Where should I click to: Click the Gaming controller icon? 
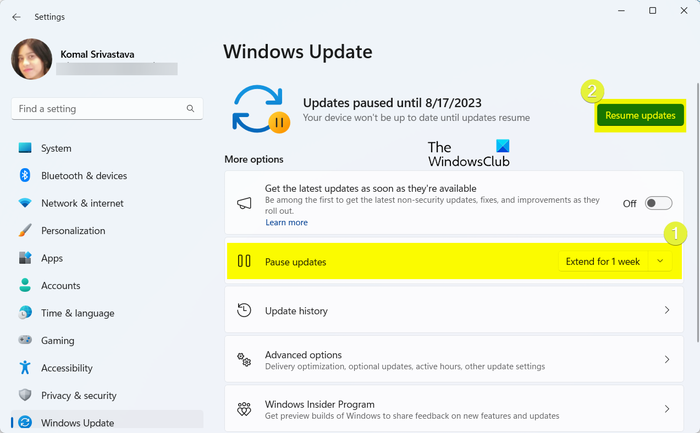[25, 340]
